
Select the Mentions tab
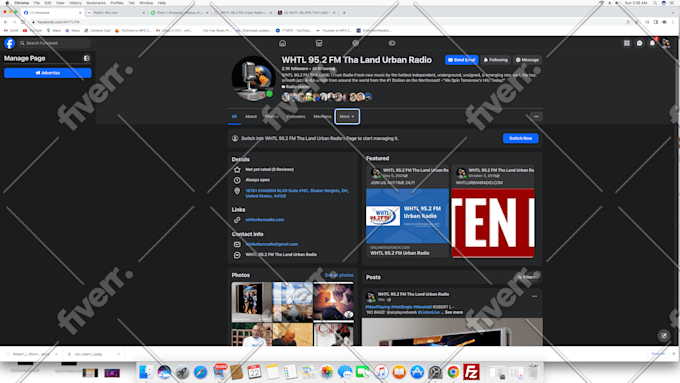(x=322, y=116)
